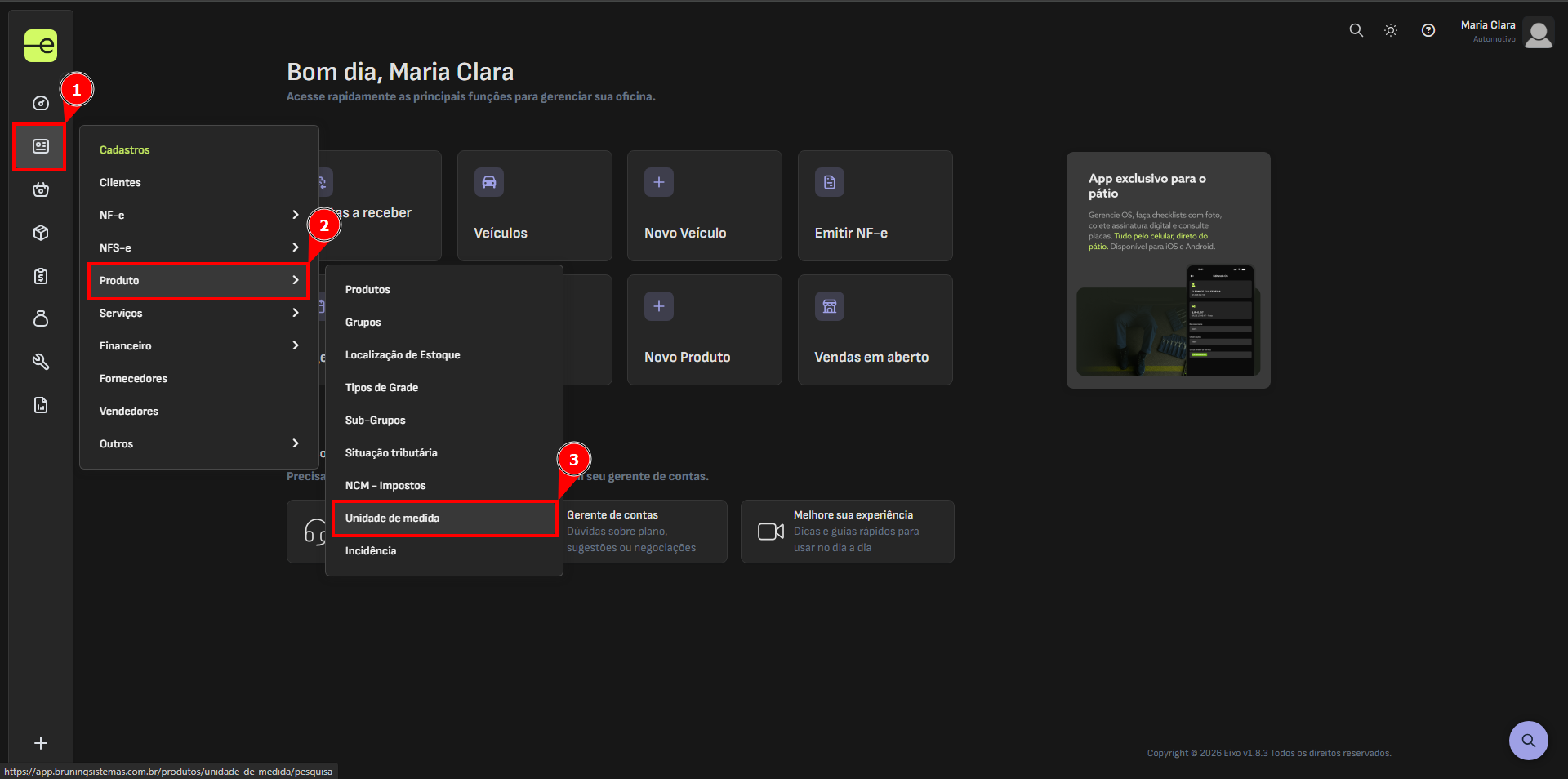Open the wrench tools sidebar icon
Image resolution: width=1568 pixels, height=779 pixels.
click(41, 362)
